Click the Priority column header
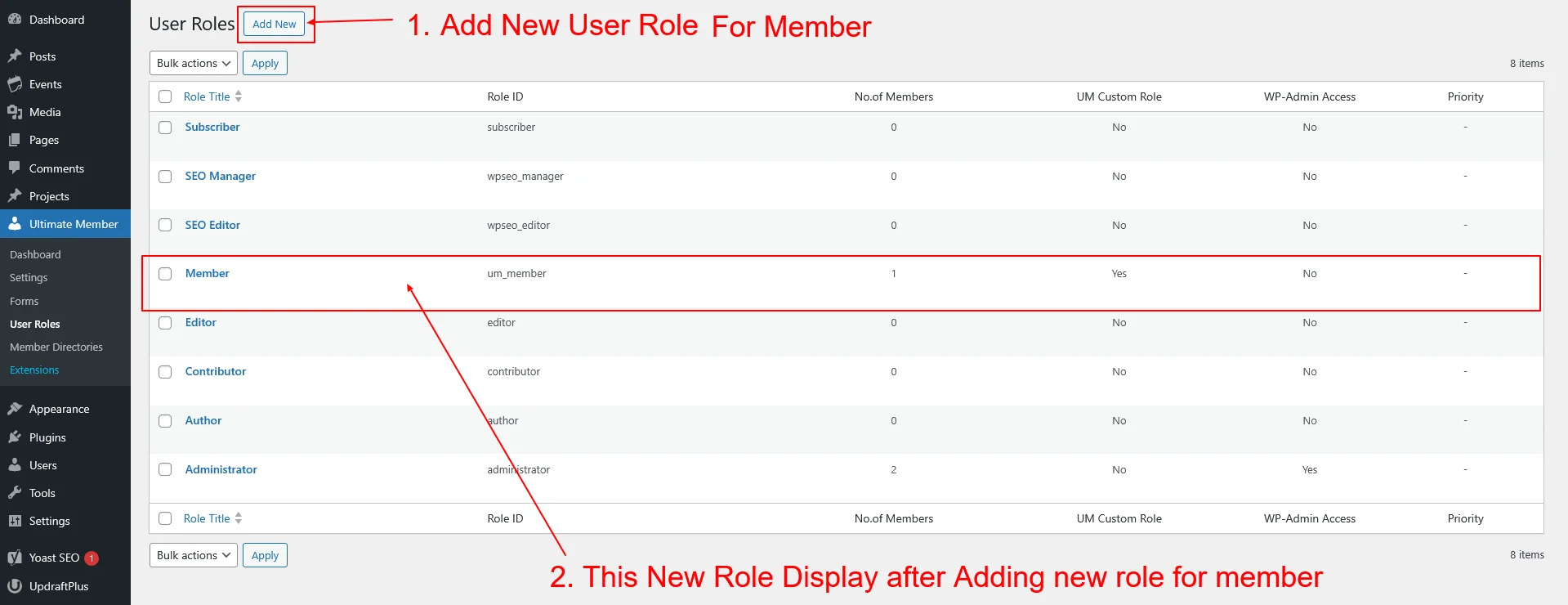1568x605 pixels. click(1465, 96)
